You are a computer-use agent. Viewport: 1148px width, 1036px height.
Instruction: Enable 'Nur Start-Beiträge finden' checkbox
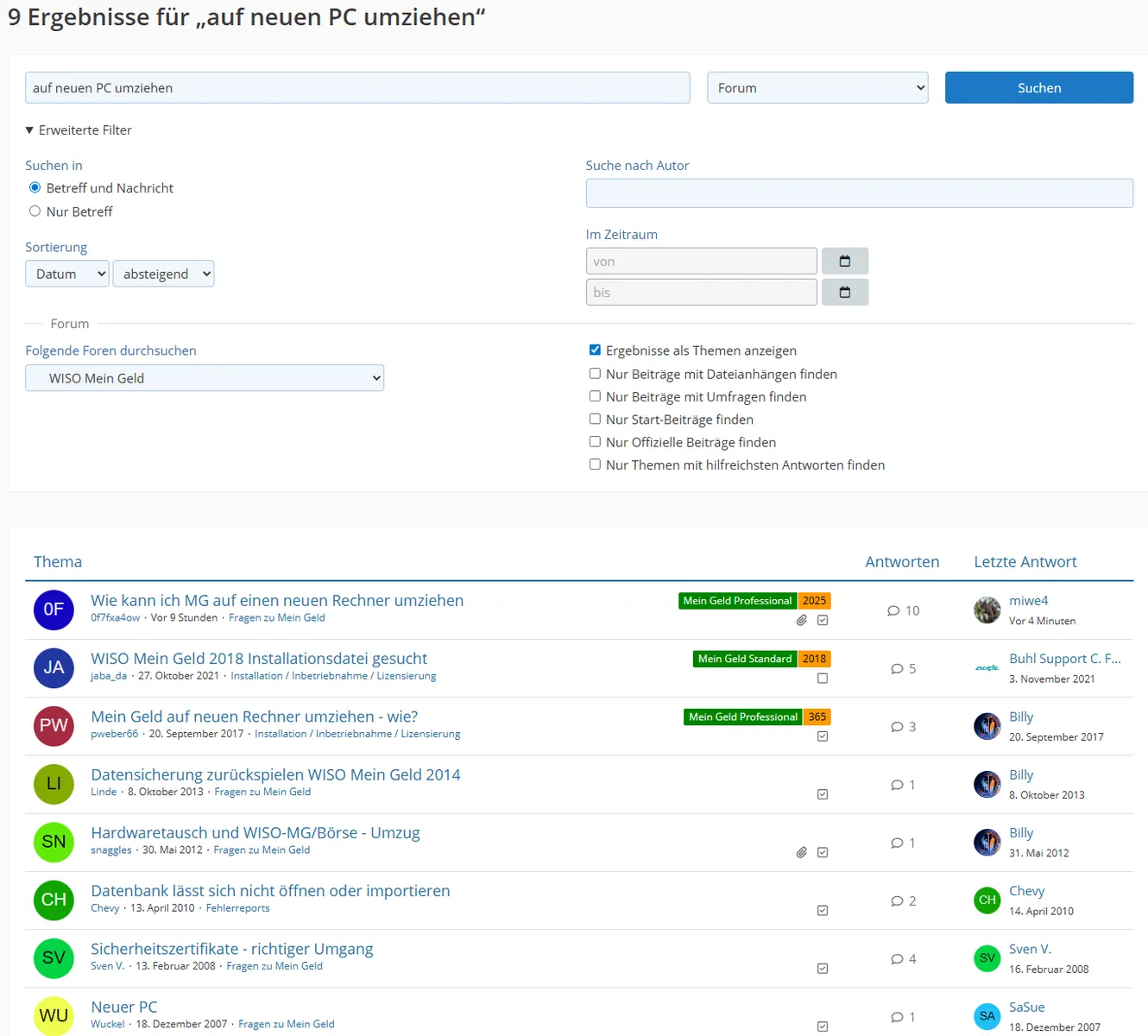pyautogui.click(x=595, y=419)
